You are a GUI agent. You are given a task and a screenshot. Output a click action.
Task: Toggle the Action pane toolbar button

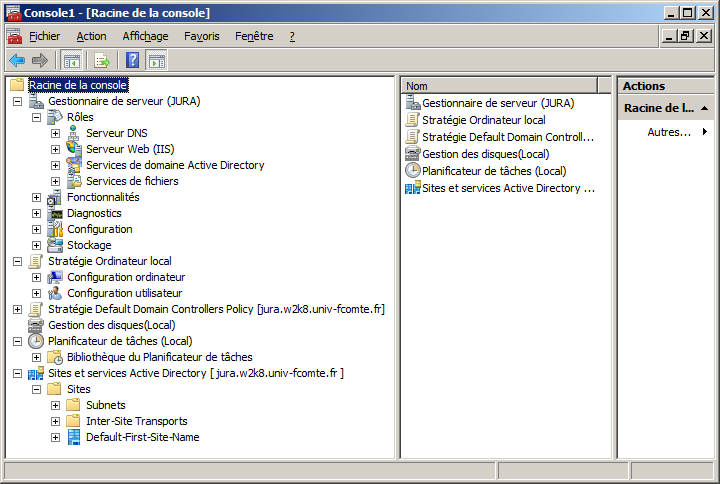[156, 60]
